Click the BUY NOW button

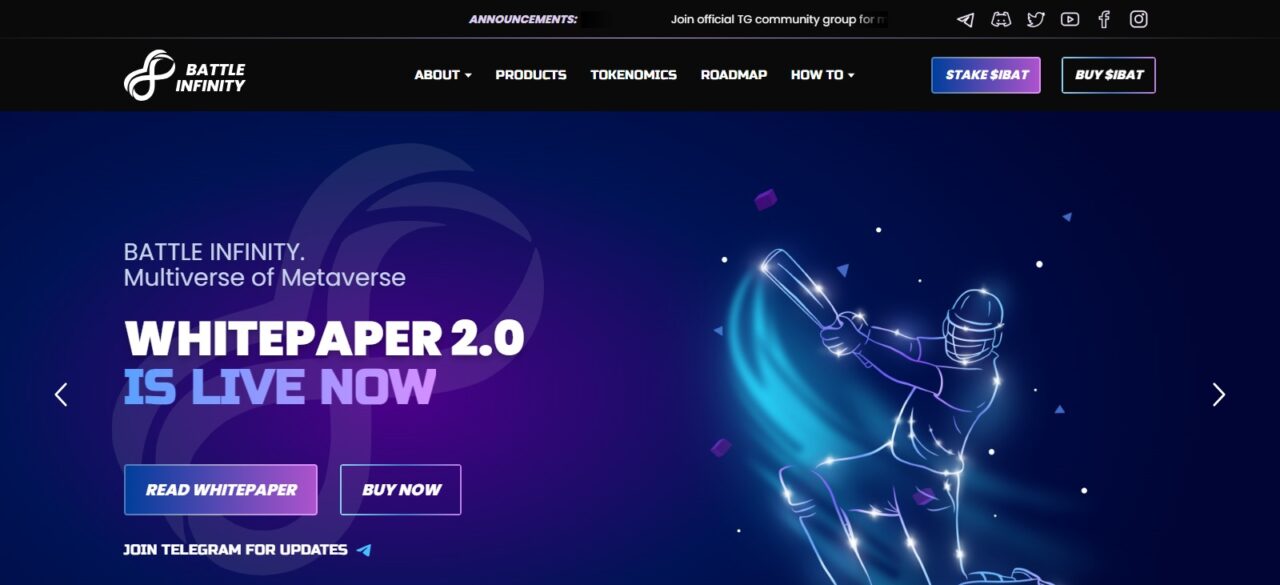click(401, 490)
